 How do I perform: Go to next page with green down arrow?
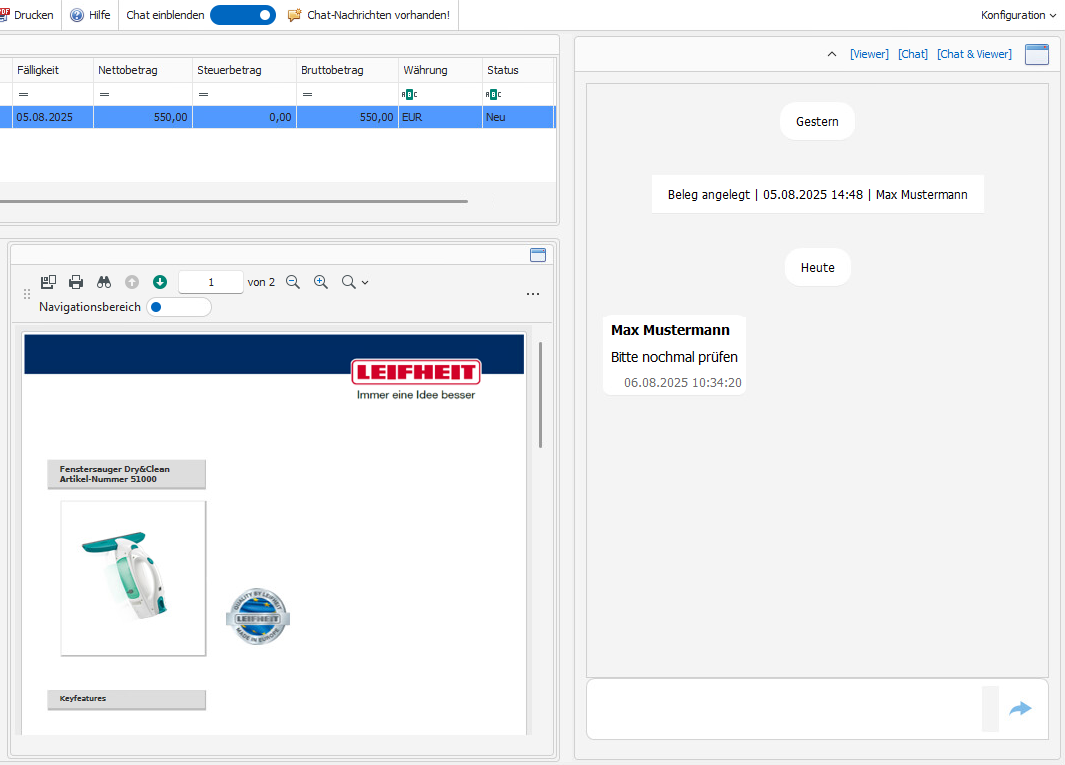(160, 282)
